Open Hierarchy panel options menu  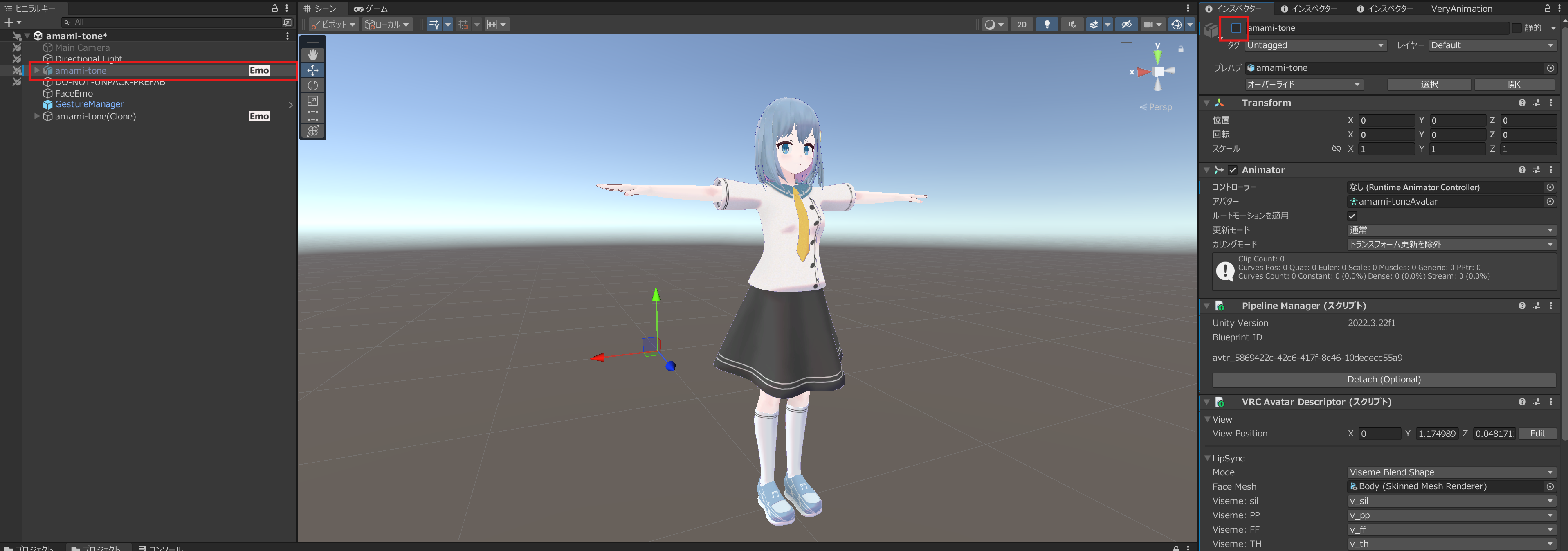pyautogui.click(x=287, y=9)
